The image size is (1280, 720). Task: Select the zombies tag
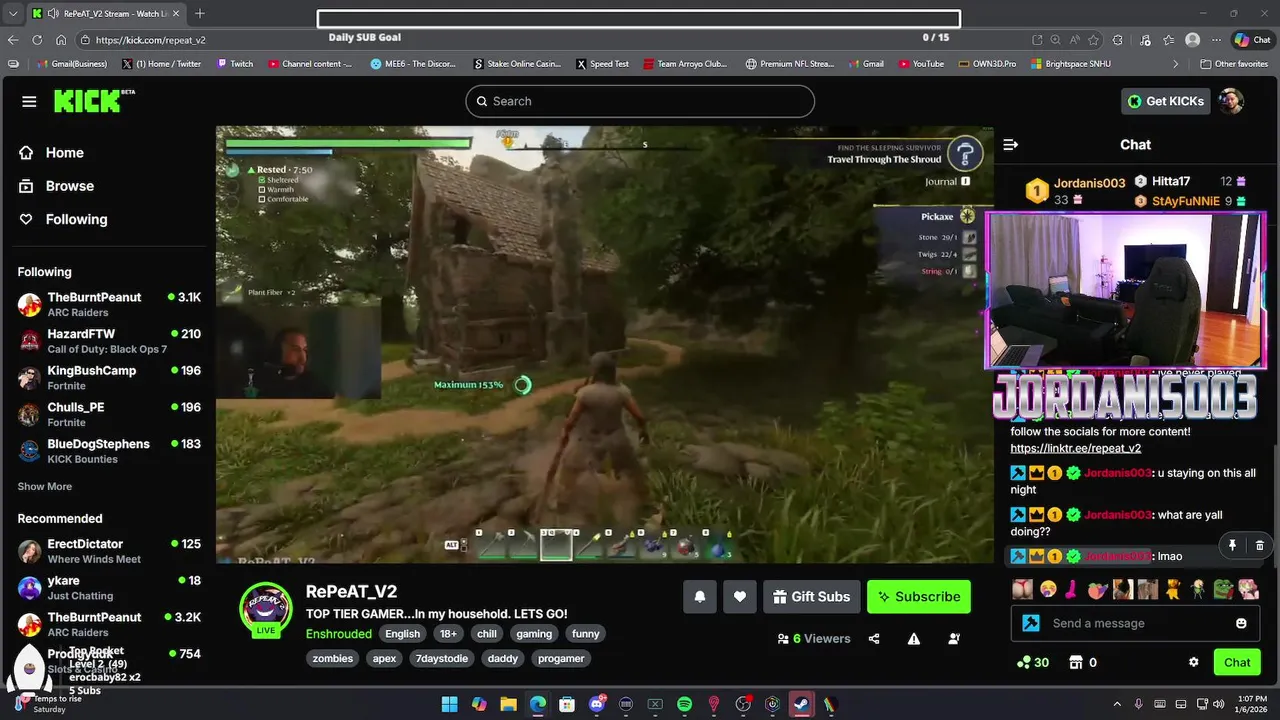tap(332, 659)
